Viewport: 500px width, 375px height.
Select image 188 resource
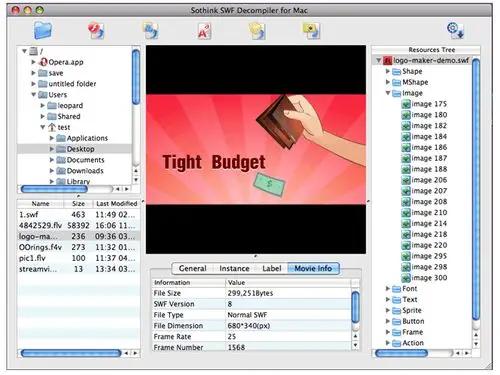click(x=424, y=169)
